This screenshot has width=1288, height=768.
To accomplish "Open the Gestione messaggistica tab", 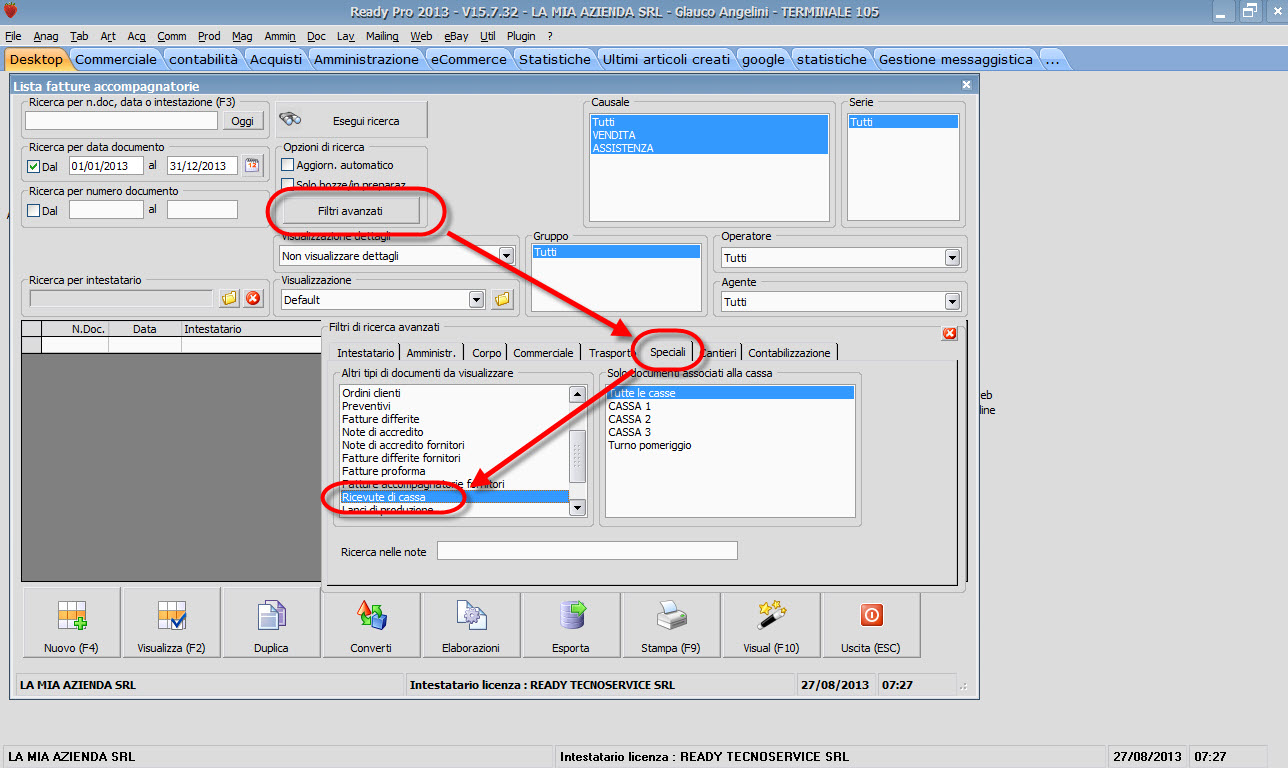I will coord(956,59).
